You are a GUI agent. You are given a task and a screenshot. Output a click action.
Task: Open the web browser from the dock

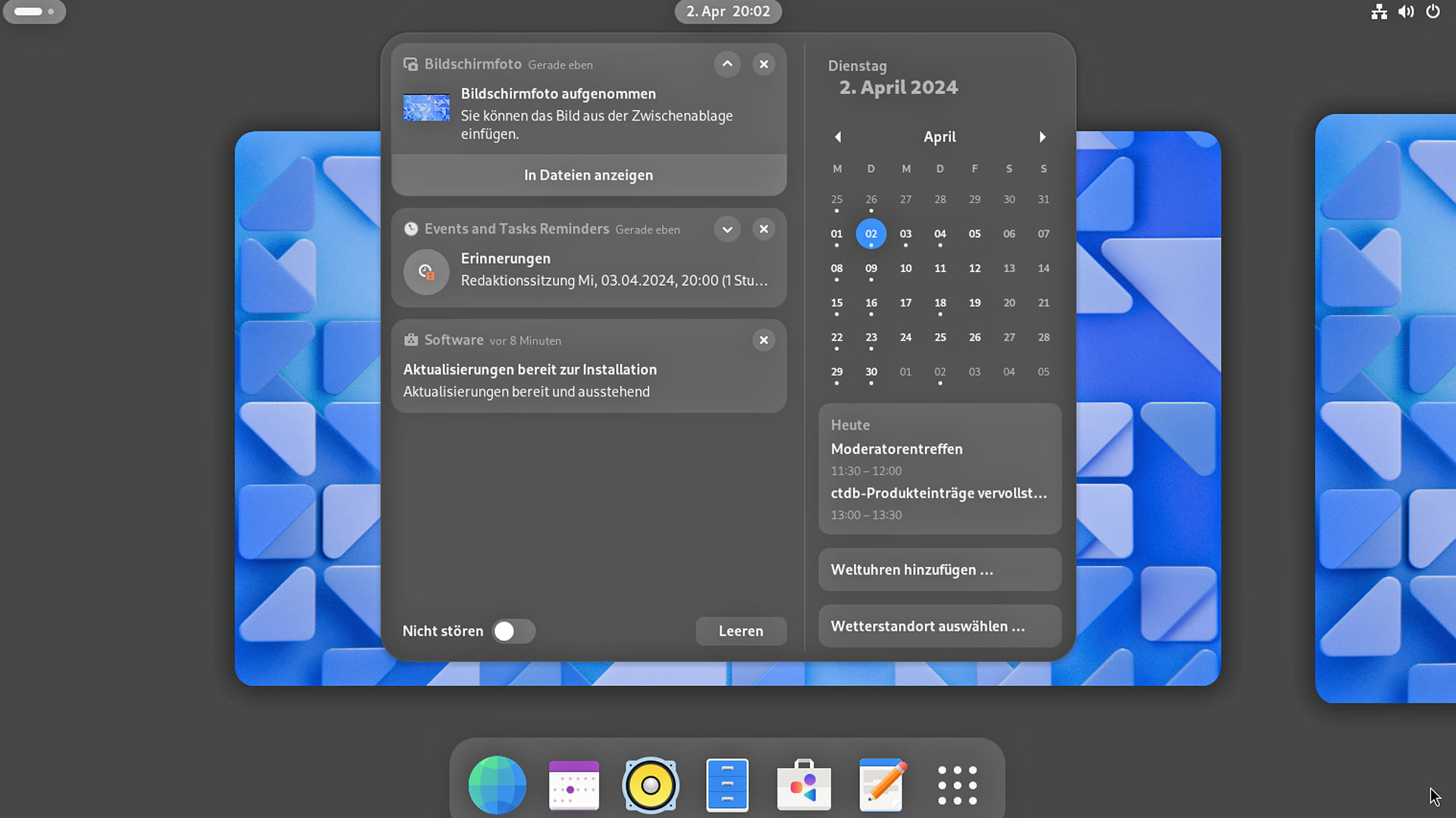coord(497,785)
